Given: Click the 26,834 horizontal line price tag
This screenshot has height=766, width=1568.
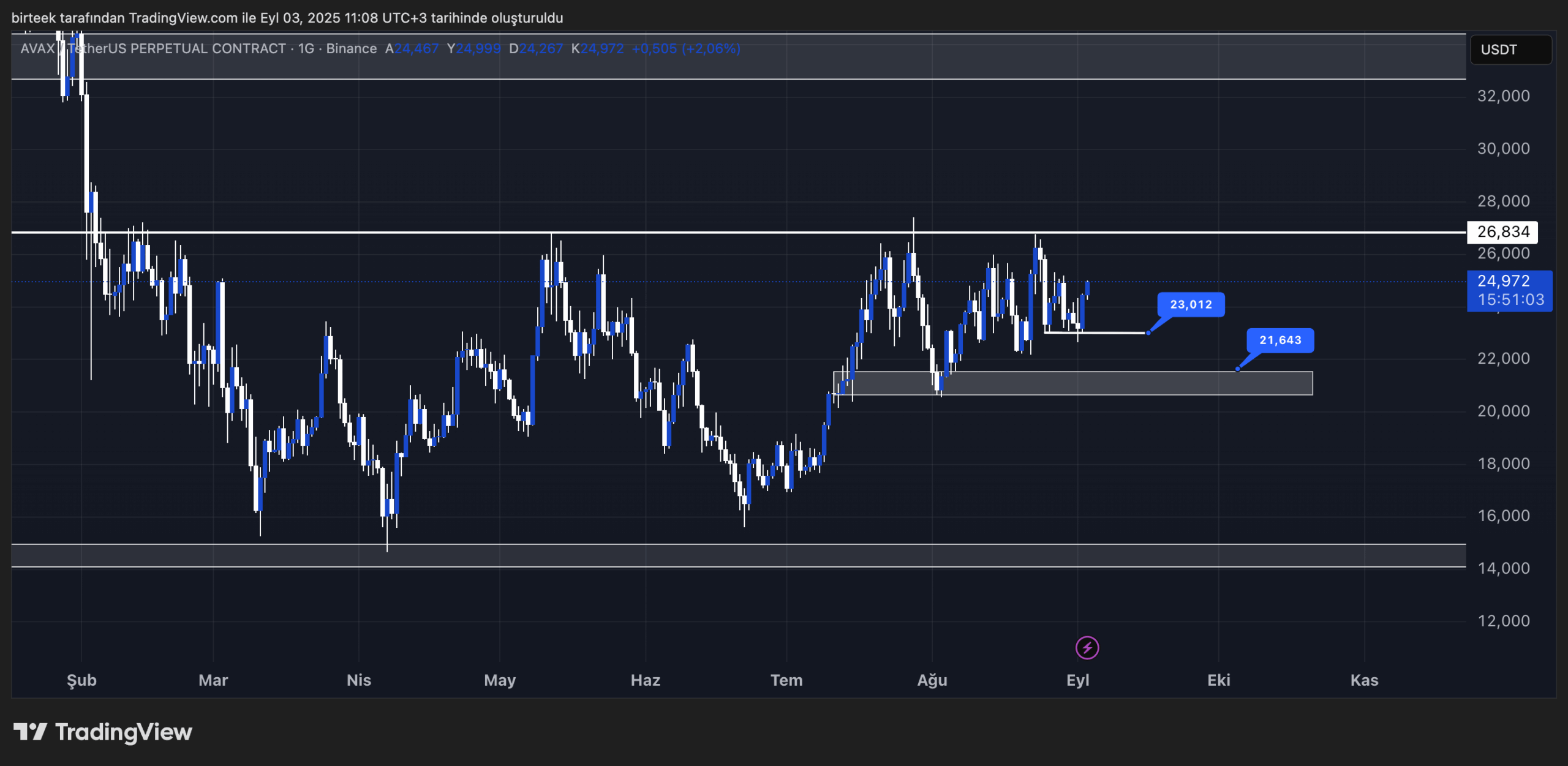Looking at the screenshot, I should click(1502, 232).
